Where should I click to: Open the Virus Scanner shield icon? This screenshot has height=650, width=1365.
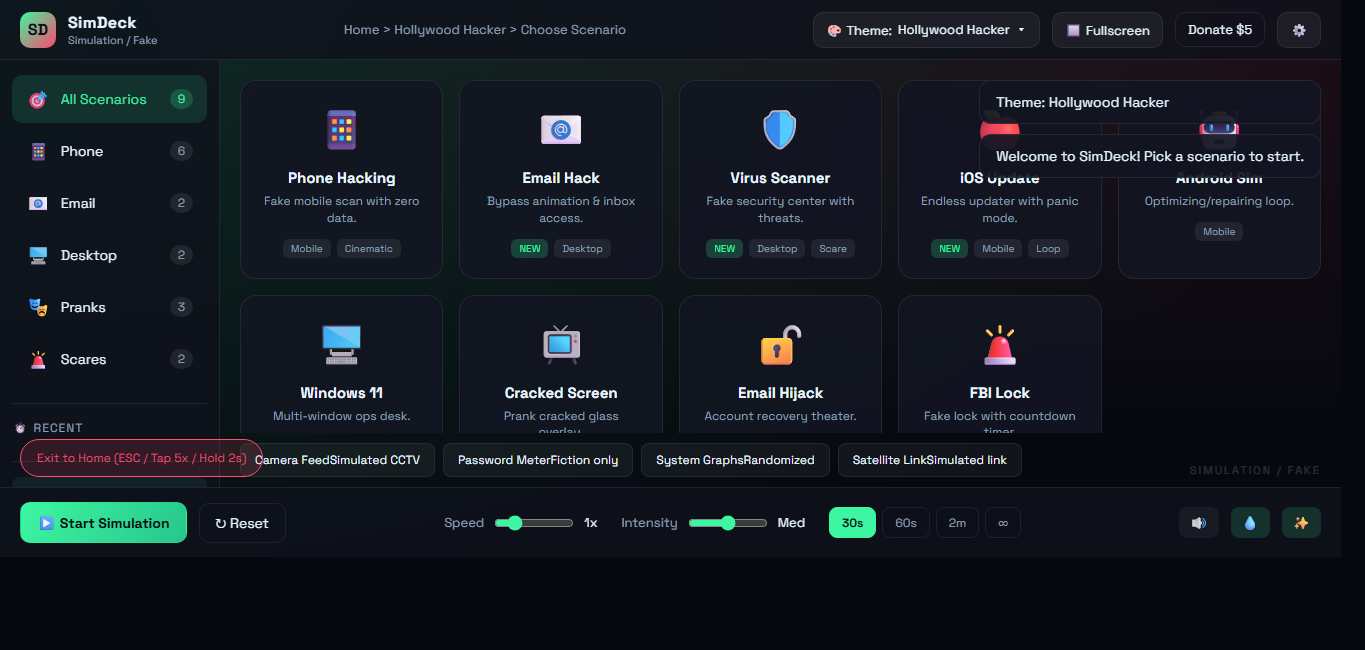(780, 129)
